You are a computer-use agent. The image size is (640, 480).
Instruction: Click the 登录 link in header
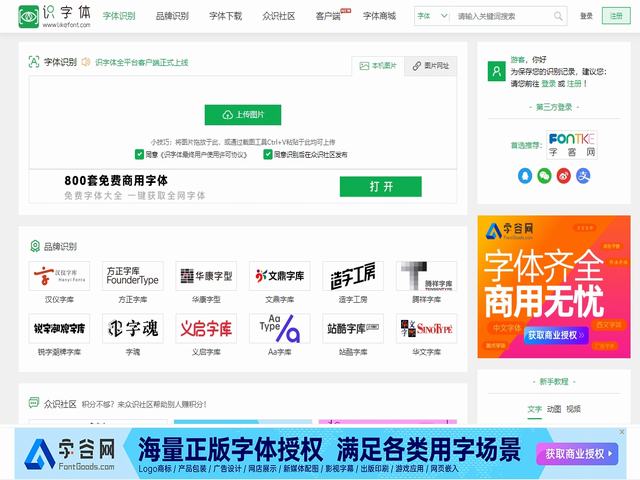[x=586, y=16]
